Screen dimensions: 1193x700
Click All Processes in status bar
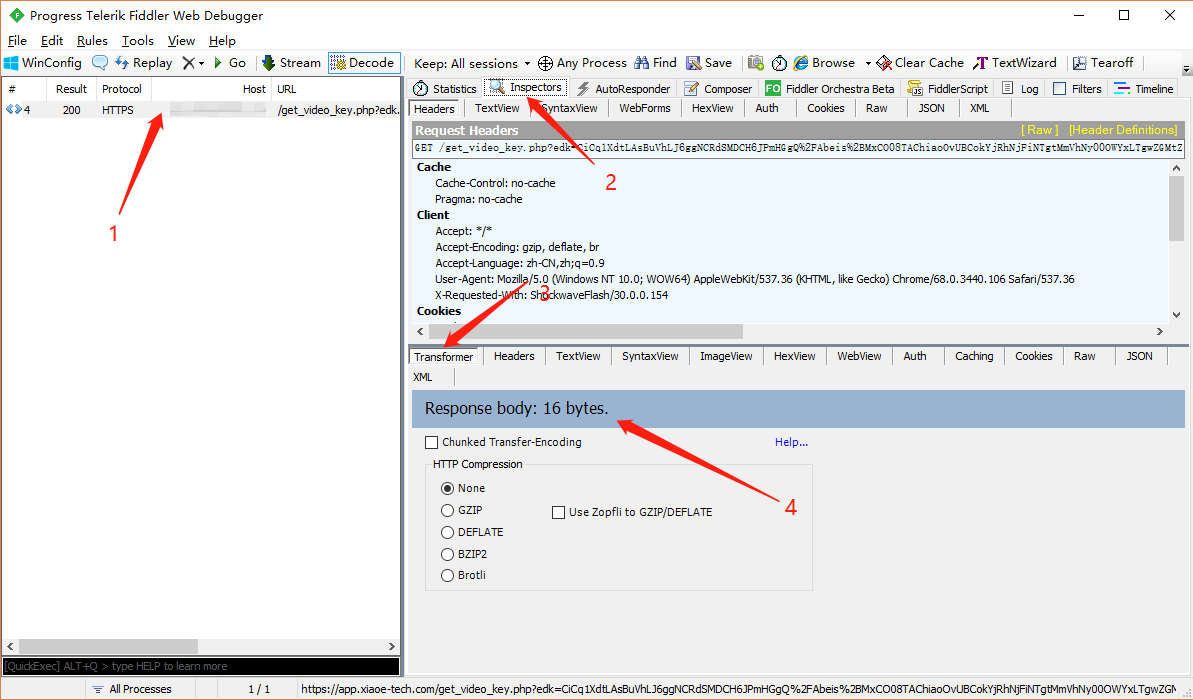pos(132,689)
